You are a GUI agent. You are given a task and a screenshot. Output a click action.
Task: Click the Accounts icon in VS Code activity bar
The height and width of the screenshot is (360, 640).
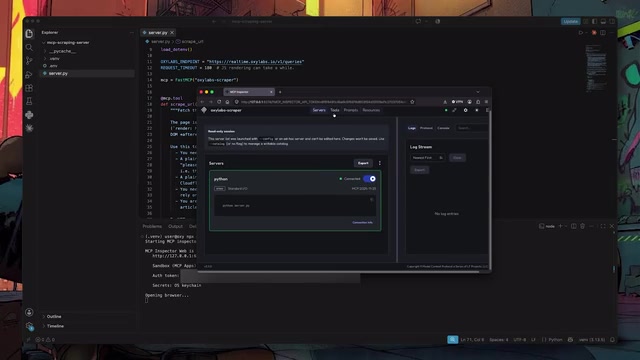[x=29, y=312]
